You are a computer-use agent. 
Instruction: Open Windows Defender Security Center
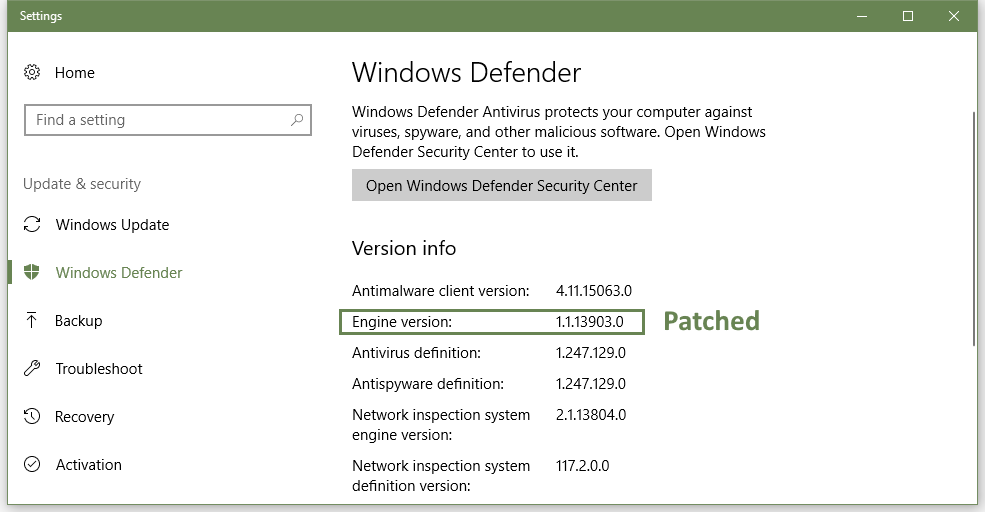pyautogui.click(x=501, y=185)
